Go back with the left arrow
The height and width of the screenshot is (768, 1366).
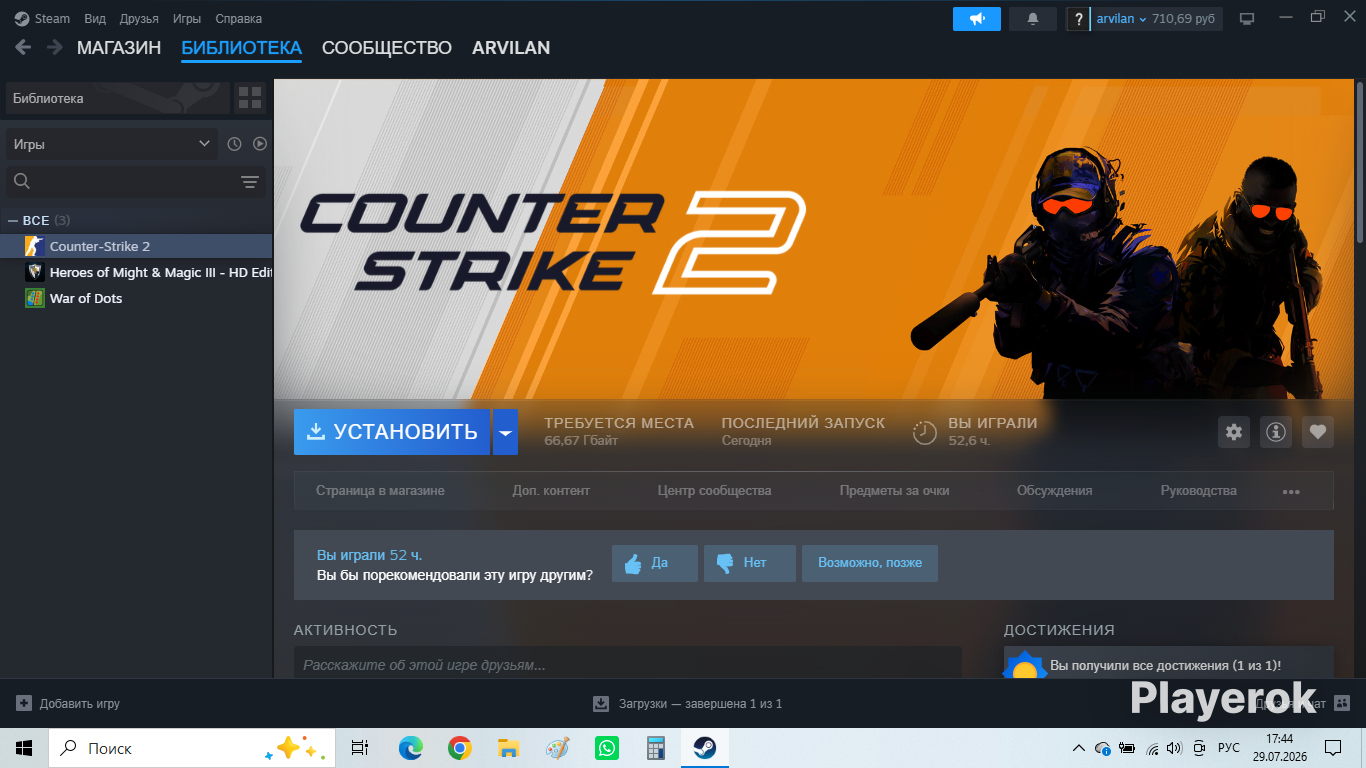coord(23,47)
